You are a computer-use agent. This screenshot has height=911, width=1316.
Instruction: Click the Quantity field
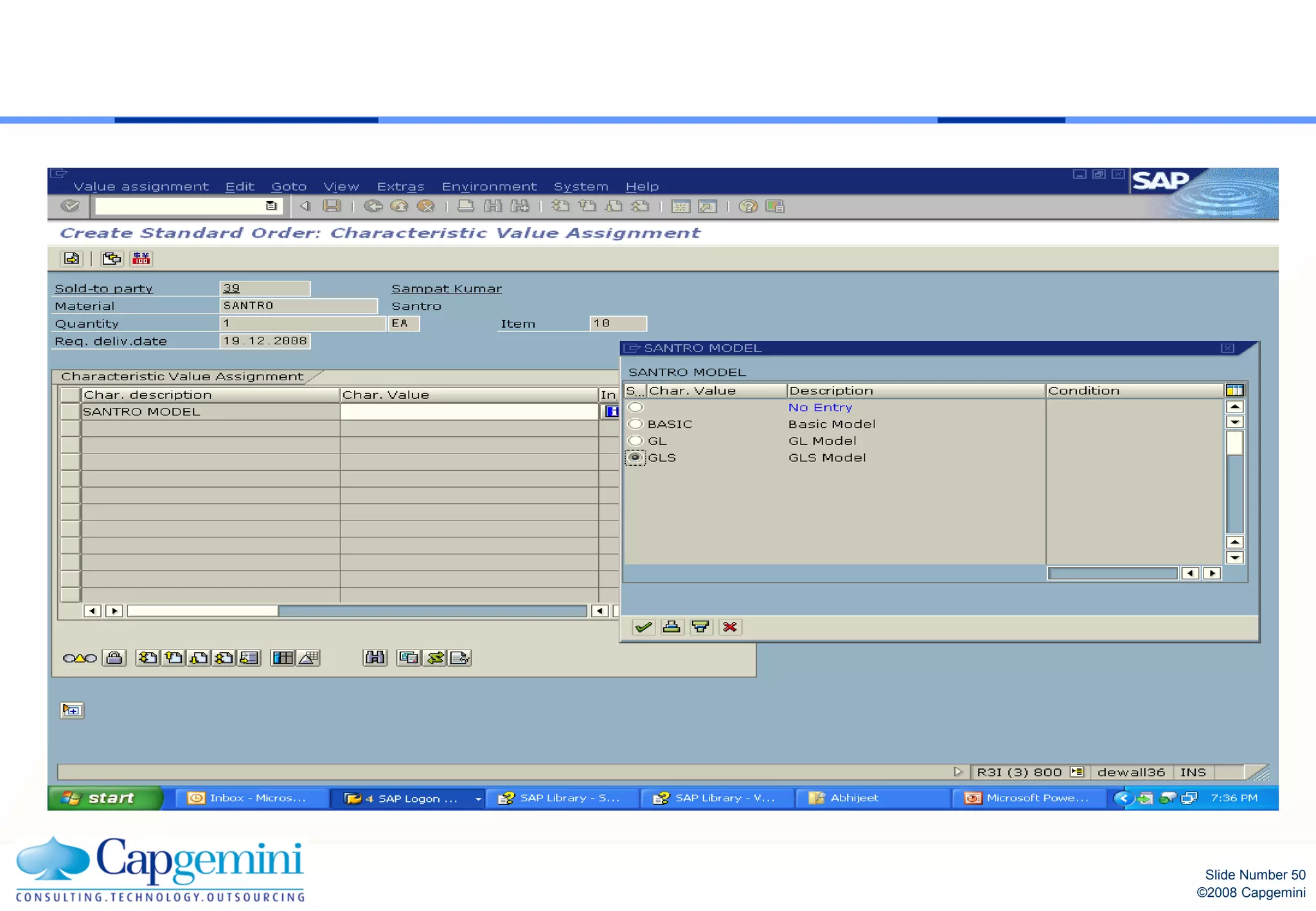point(302,323)
